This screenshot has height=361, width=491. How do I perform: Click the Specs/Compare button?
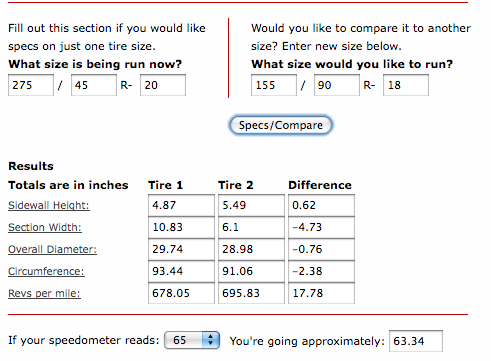click(x=280, y=125)
